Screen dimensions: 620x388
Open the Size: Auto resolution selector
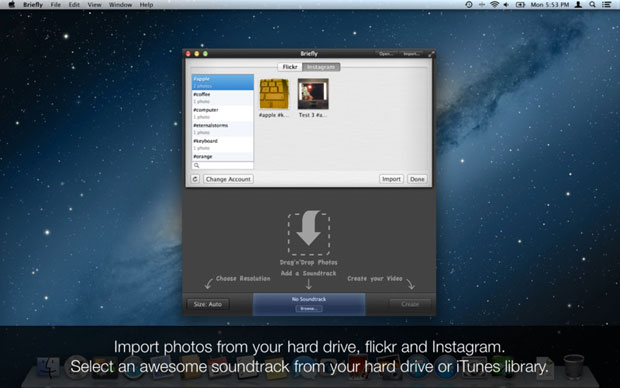coord(208,304)
